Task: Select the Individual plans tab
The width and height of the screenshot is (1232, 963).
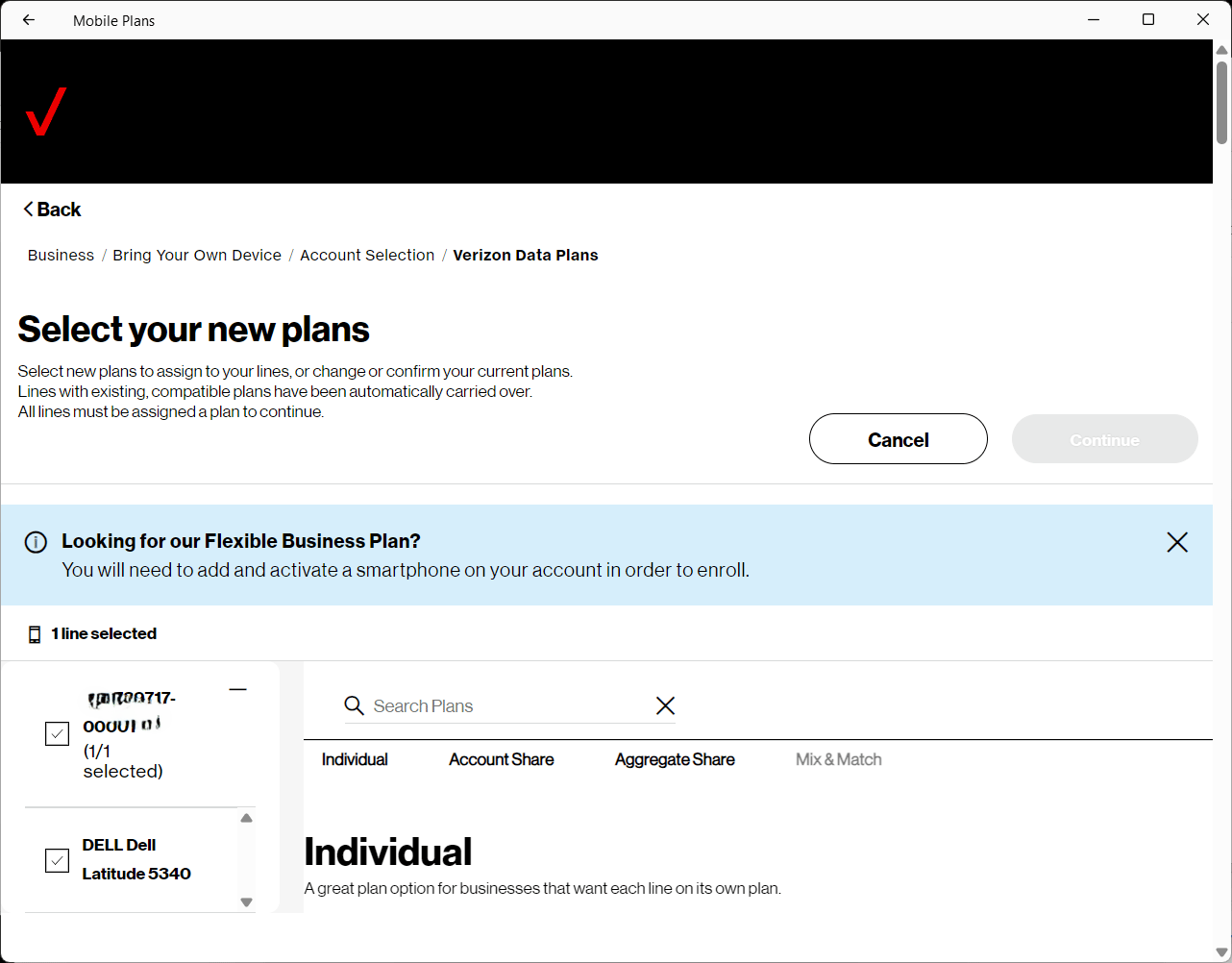Action: point(355,759)
